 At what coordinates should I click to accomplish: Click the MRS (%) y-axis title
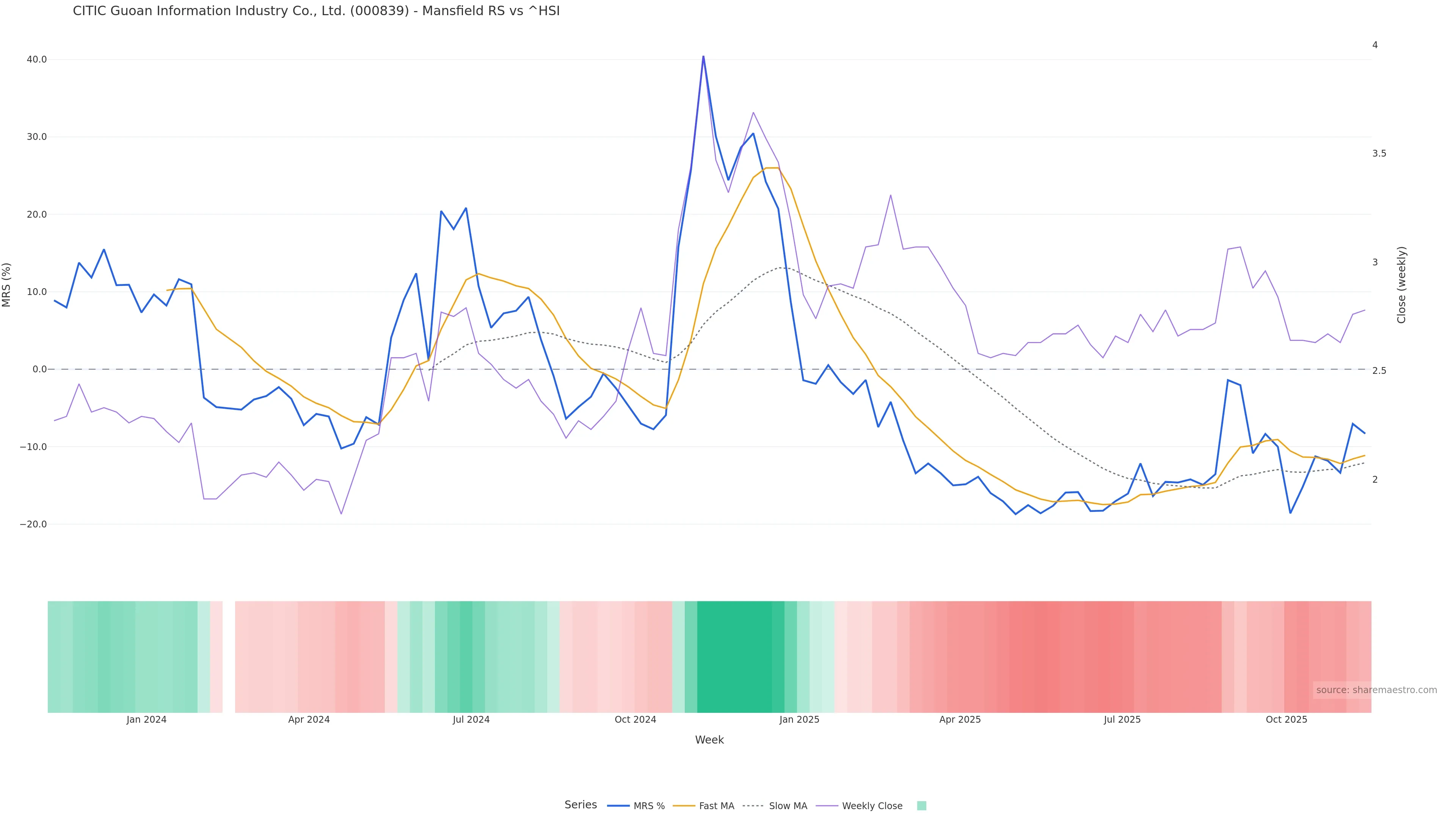point(7,285)
